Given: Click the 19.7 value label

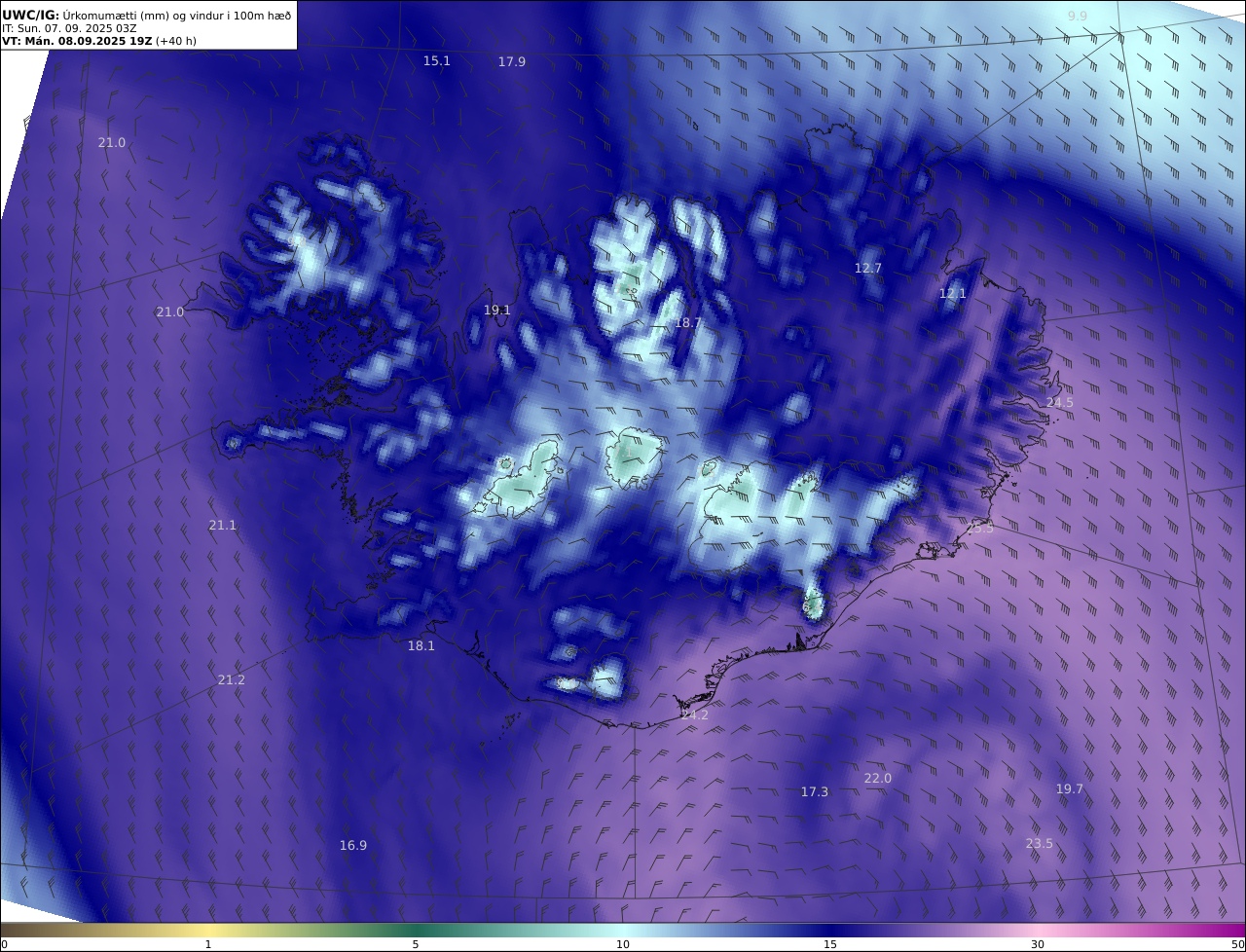Looking at the screenshot, I should point(1069,788).
